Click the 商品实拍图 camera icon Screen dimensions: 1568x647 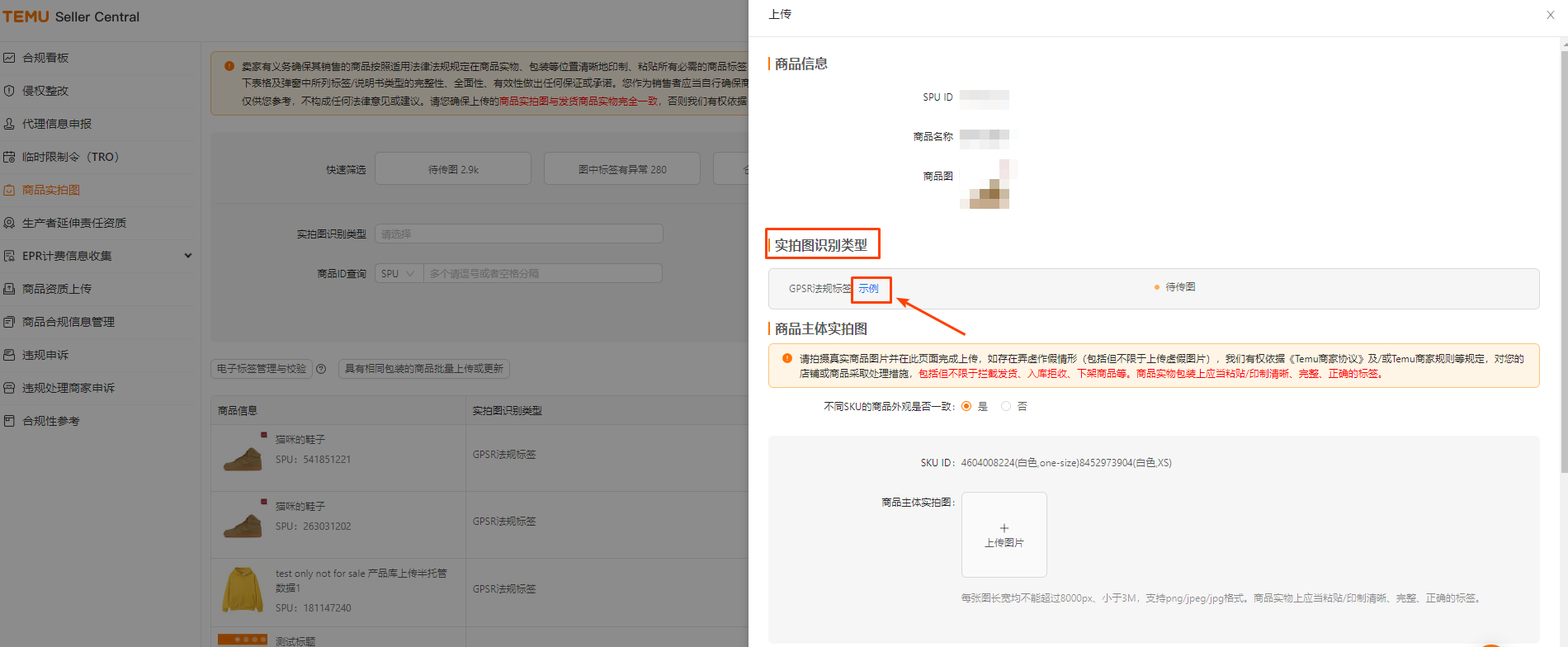tap(9, 190)
